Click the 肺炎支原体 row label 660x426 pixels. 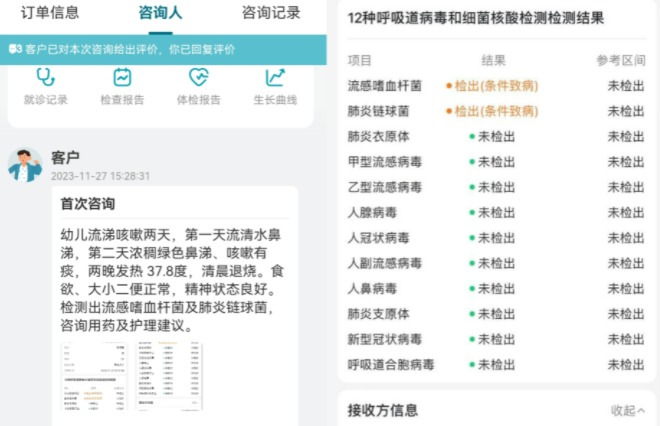(x=378, y=314)
